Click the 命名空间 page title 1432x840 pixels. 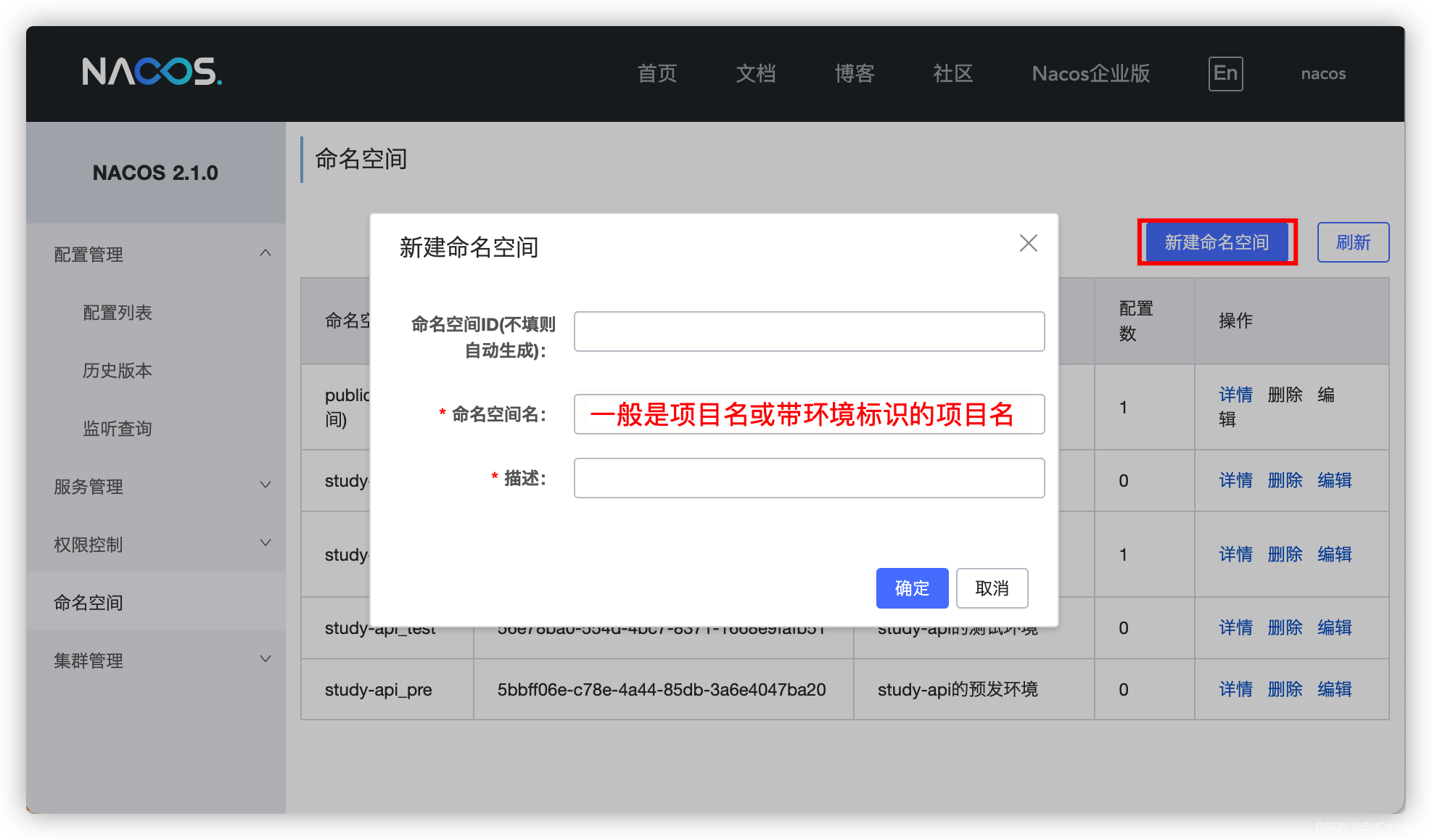coord(361,159)
